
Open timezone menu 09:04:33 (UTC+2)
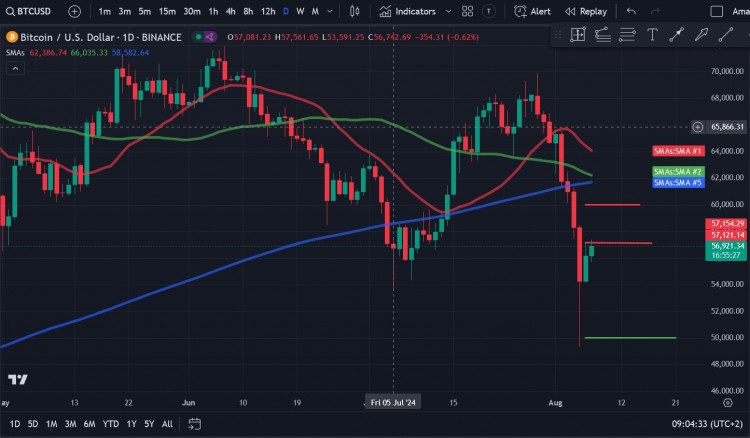coord(707,424)
